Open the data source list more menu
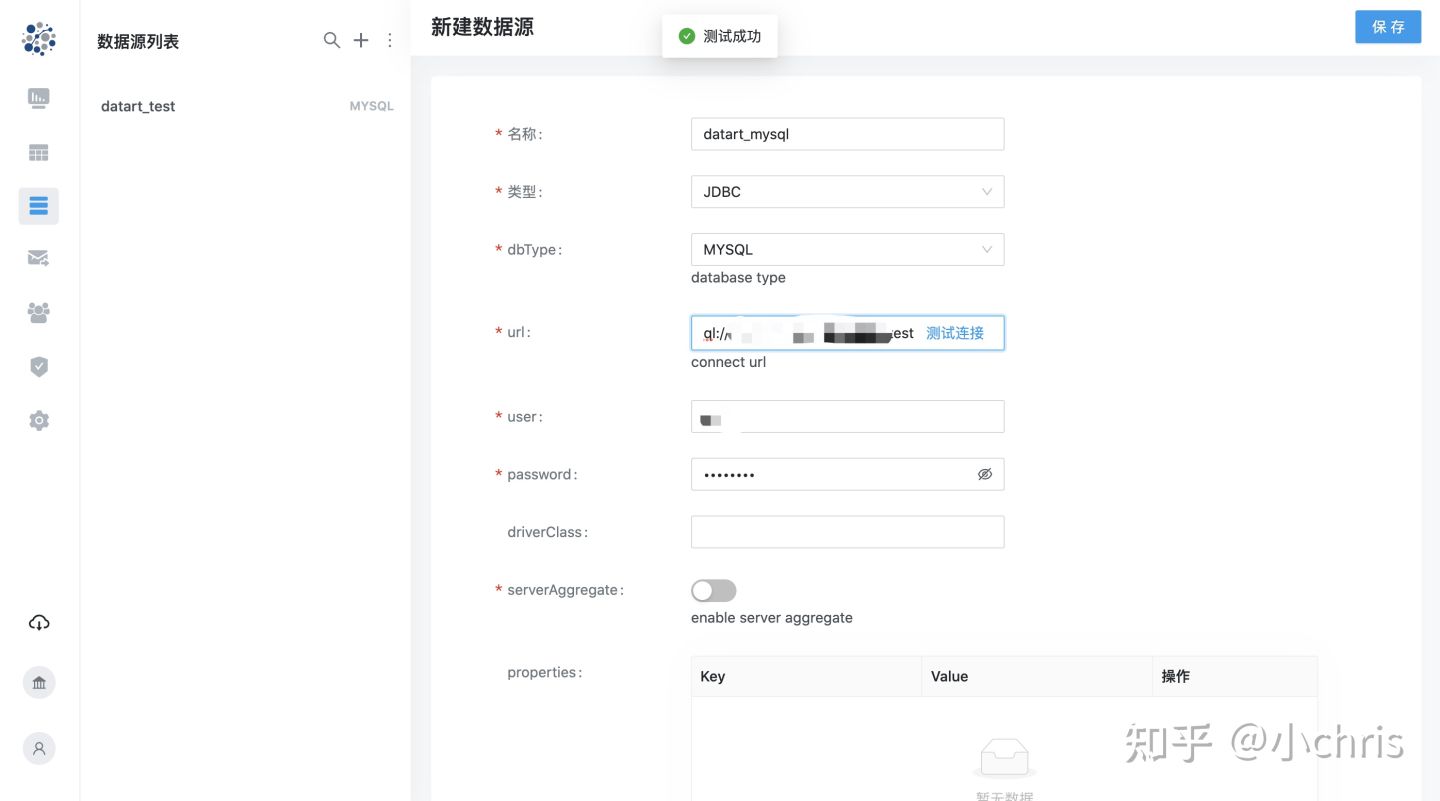 coord(390,40)
